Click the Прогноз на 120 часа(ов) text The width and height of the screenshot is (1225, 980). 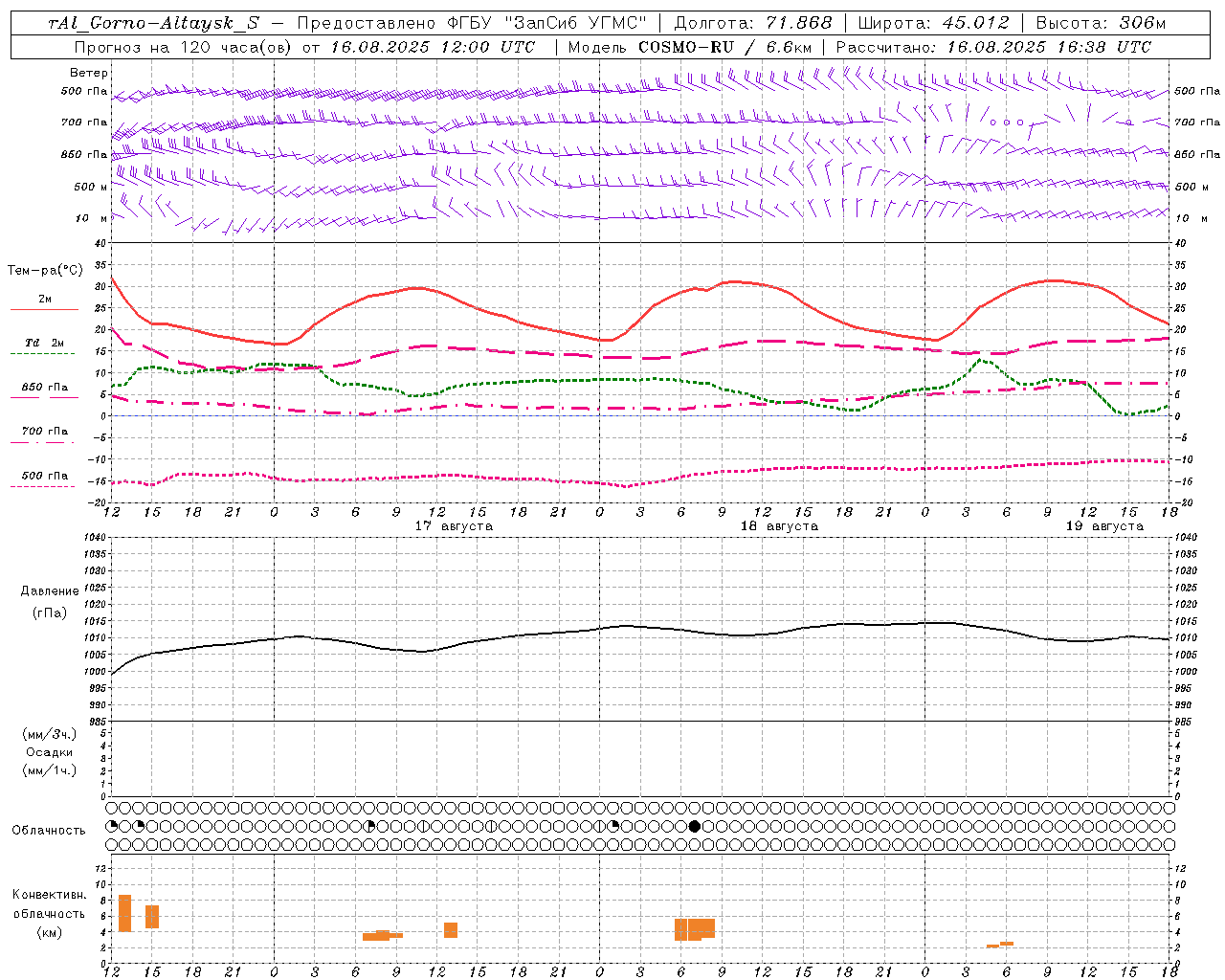(x=184, y=46)
